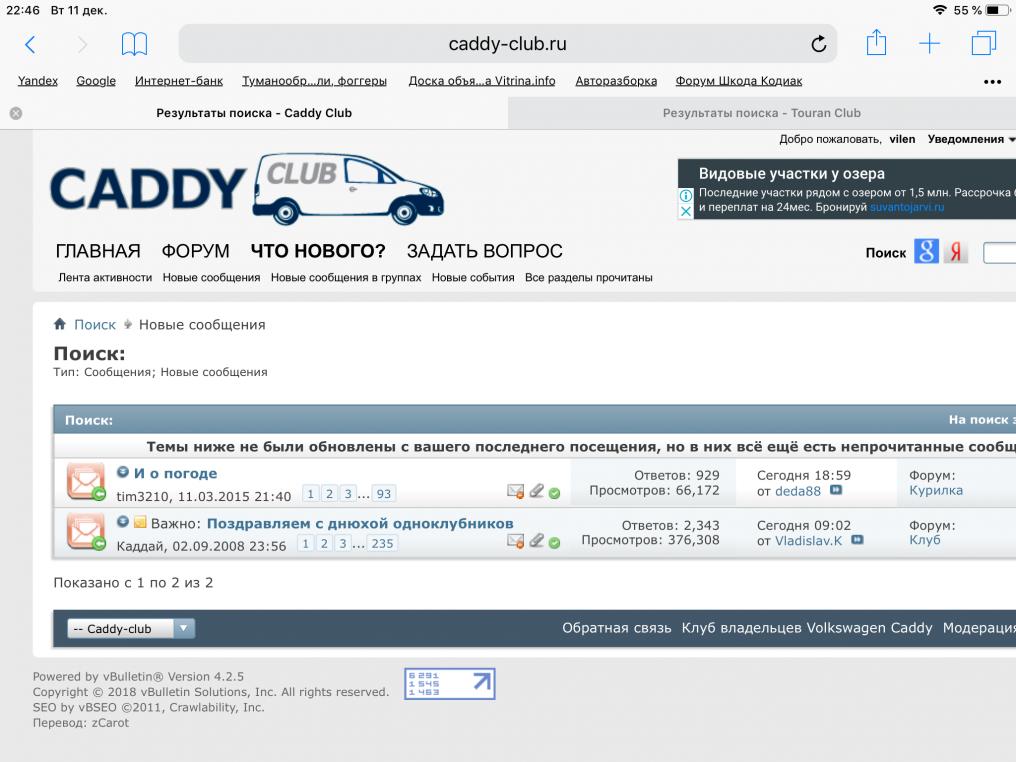Click the sticky note icon before 'Важно:'
The width and height of the screenshot is (1016, 762).
click(x=140, y=522)
